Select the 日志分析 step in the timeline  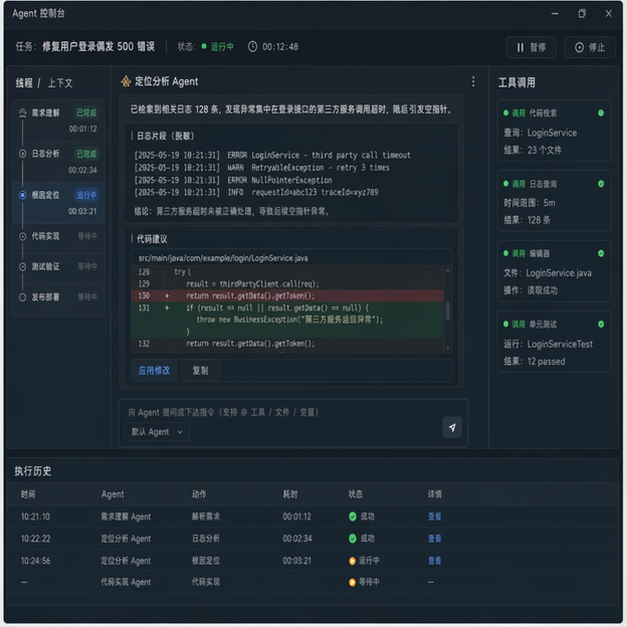point(58,162)
